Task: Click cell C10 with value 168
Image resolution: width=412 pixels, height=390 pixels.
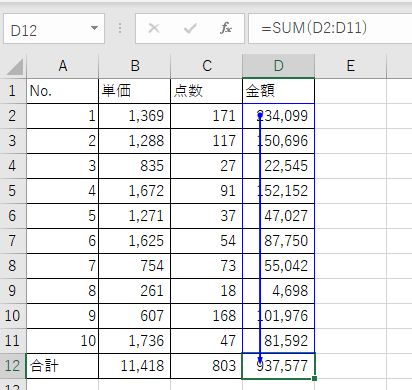Action: click(x=207, y=316)
